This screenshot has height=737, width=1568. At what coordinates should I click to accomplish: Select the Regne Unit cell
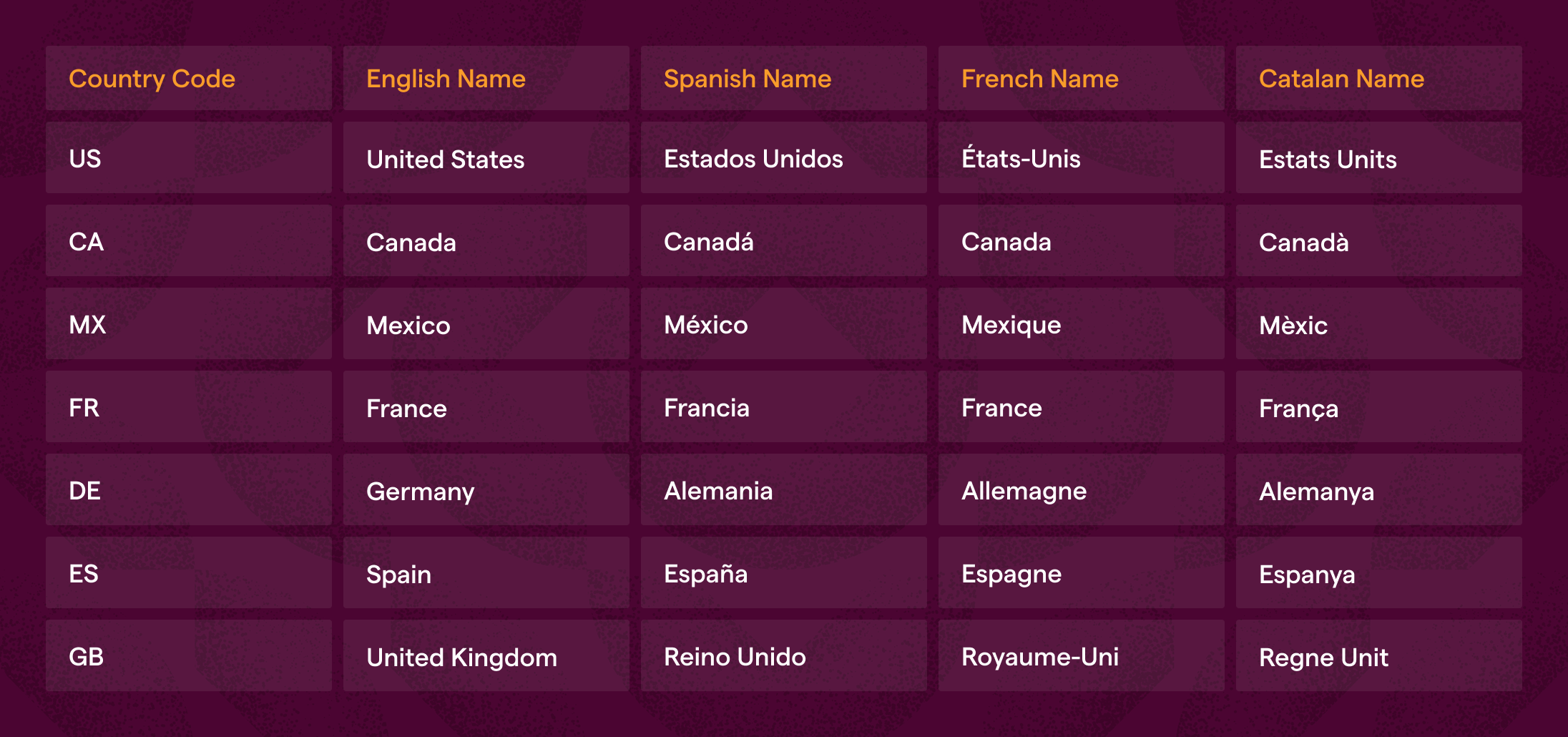[x=1379, y=655]
